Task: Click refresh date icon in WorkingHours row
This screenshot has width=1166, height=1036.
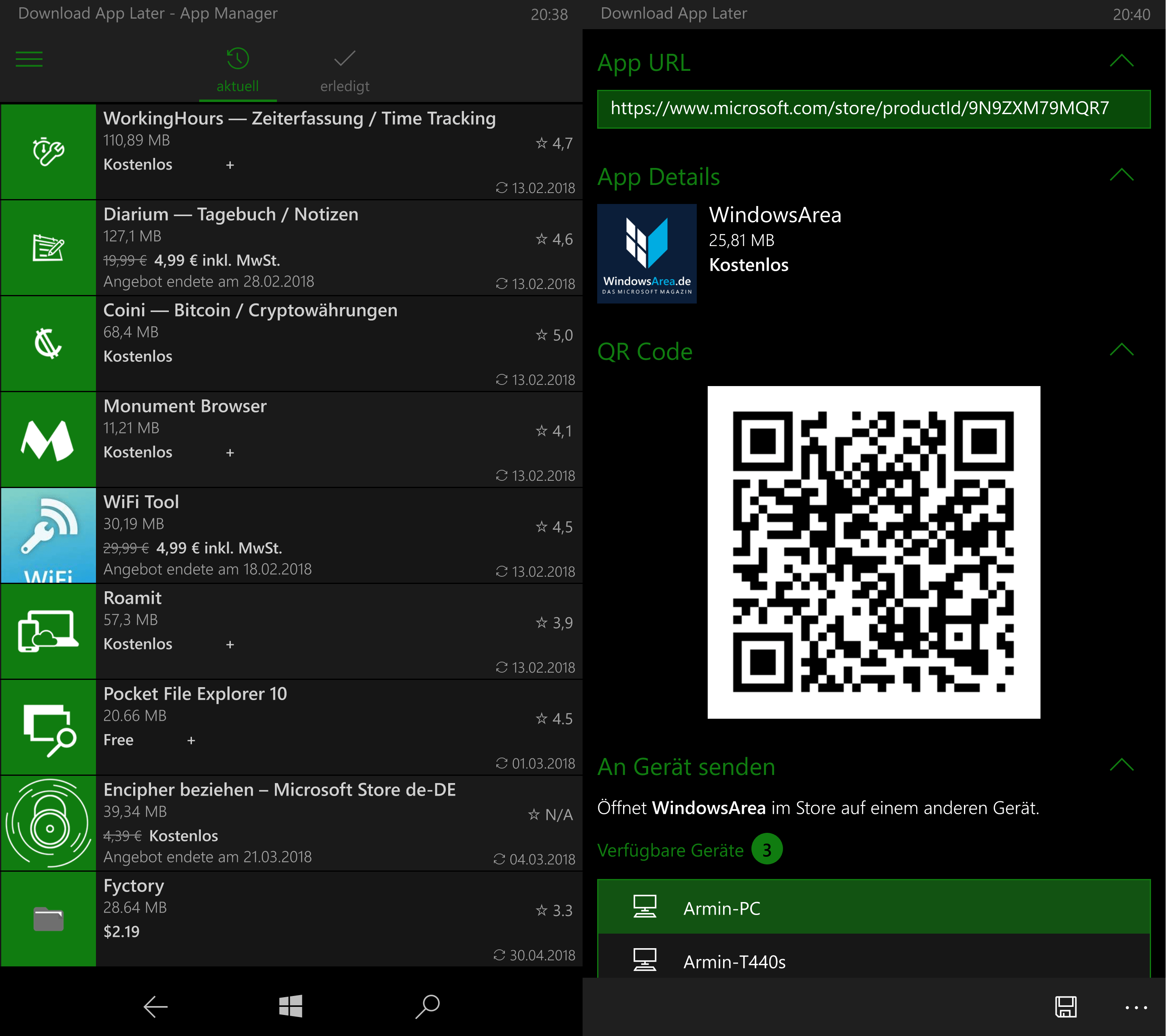Action: [x=502, y=188]
